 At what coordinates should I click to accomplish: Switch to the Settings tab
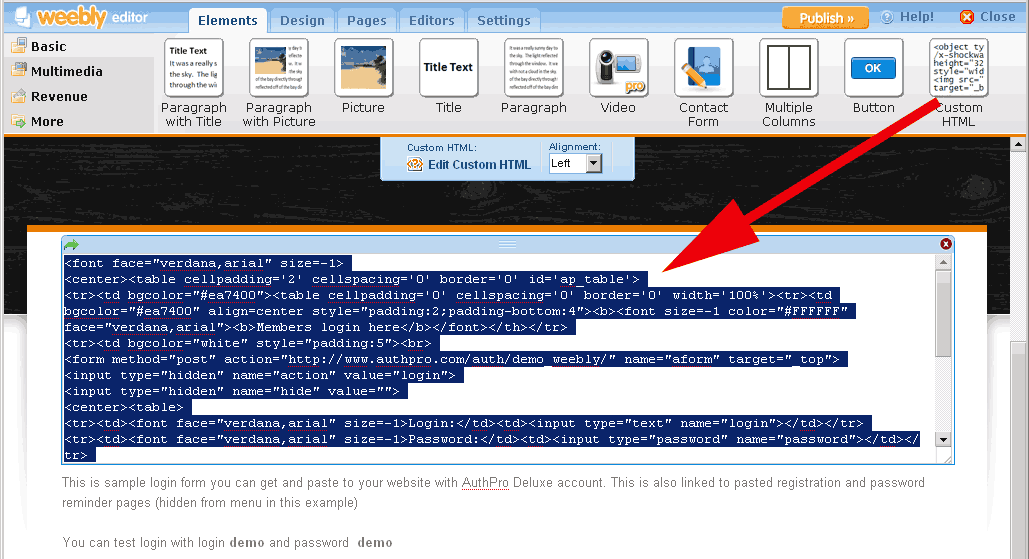(504, 20)
